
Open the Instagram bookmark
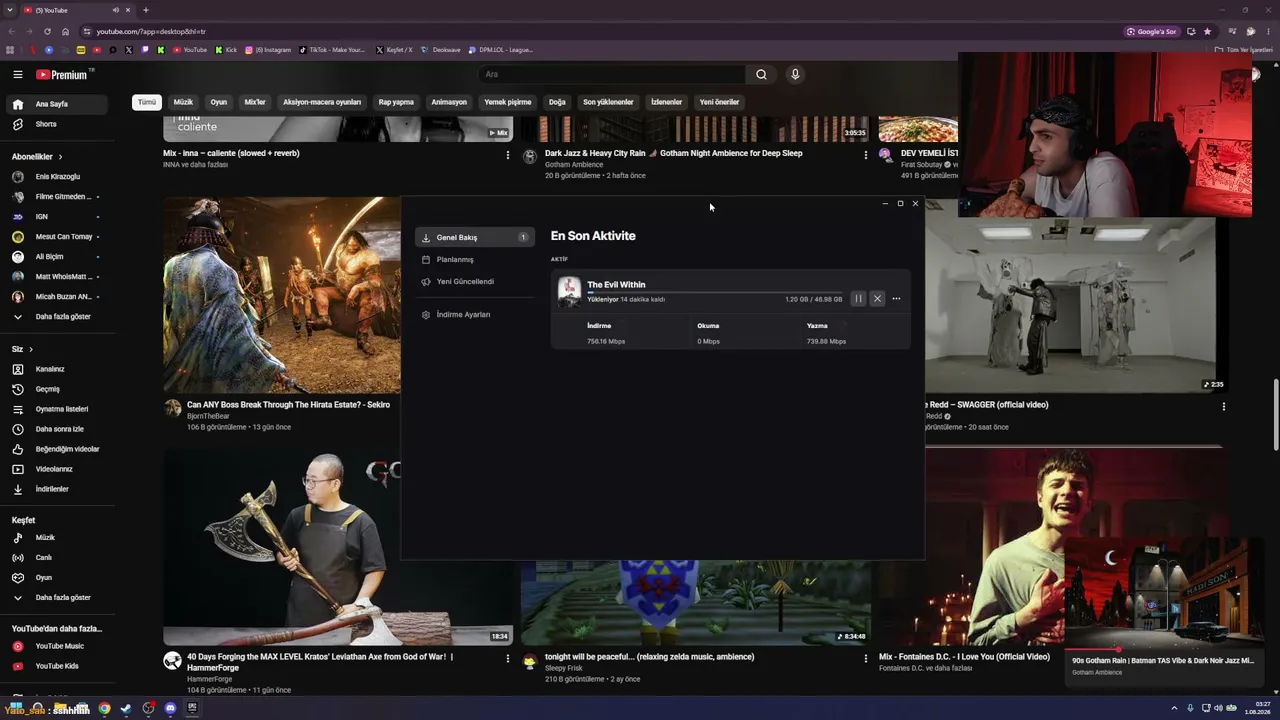pos(269,49)
